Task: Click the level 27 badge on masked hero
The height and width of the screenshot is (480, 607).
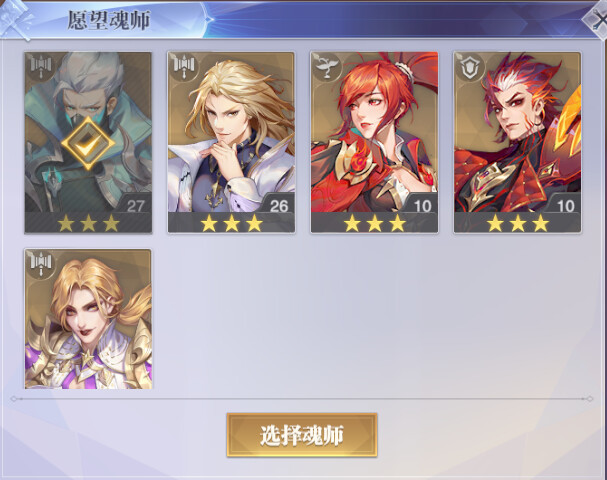Action: tap(135, 205)
